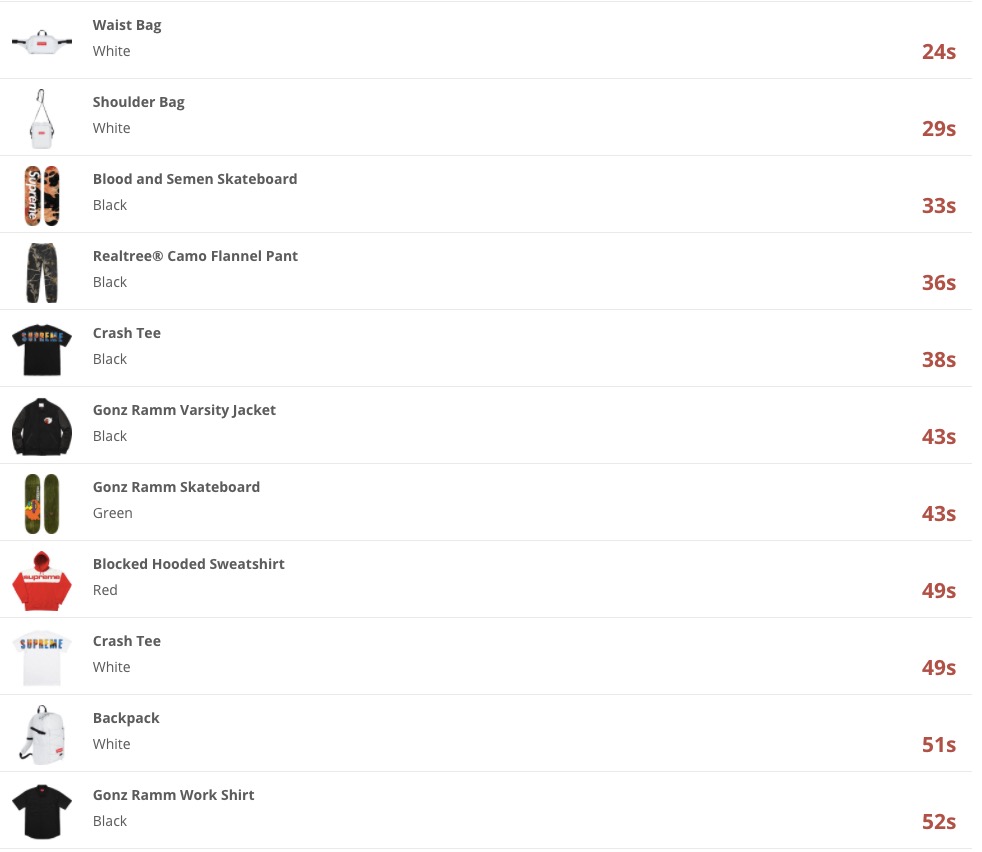View the white Backpack thumbnail
This screenshot has width=982, height=852.
click(x=42, y=735)
